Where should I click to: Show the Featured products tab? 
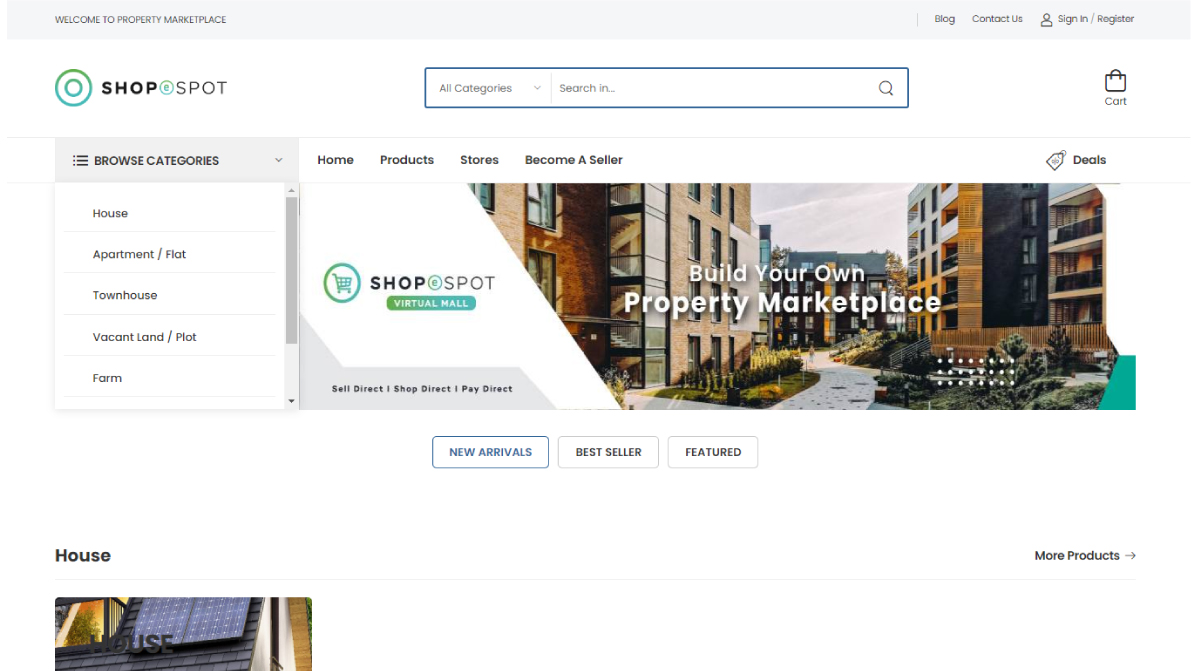712,452
